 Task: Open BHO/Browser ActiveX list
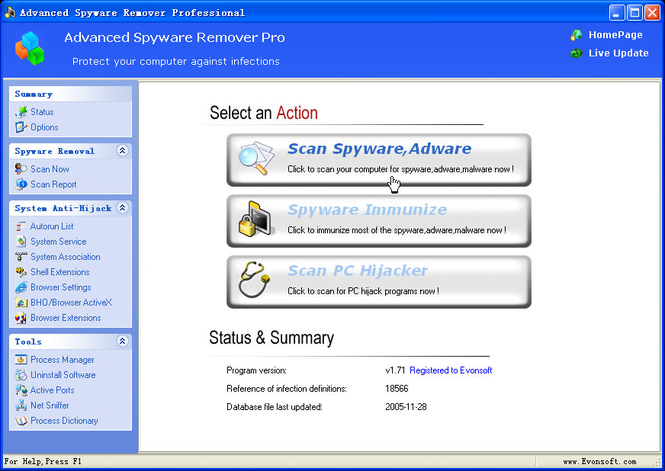point(71,303)
